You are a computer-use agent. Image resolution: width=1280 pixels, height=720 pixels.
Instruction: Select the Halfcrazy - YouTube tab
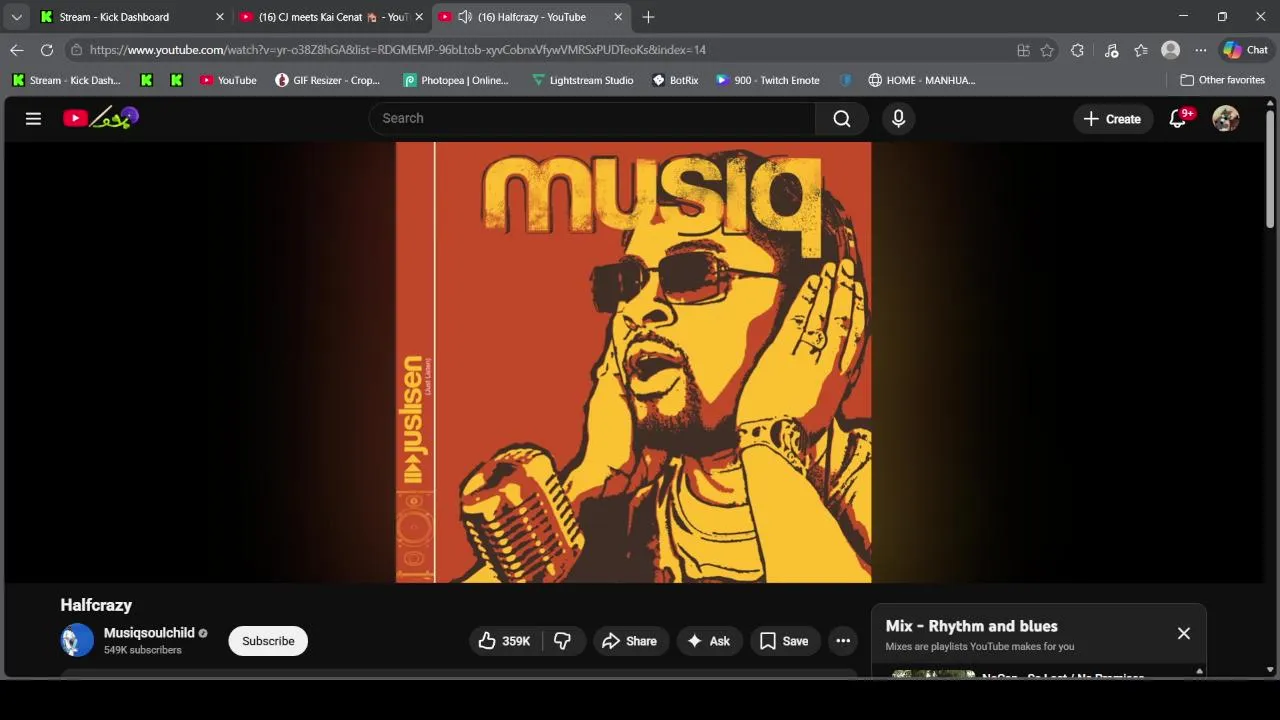tap(530, 17)
